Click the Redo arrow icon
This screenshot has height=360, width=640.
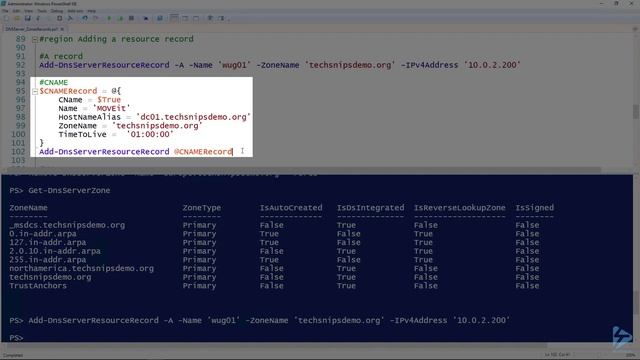pos(96,18)
